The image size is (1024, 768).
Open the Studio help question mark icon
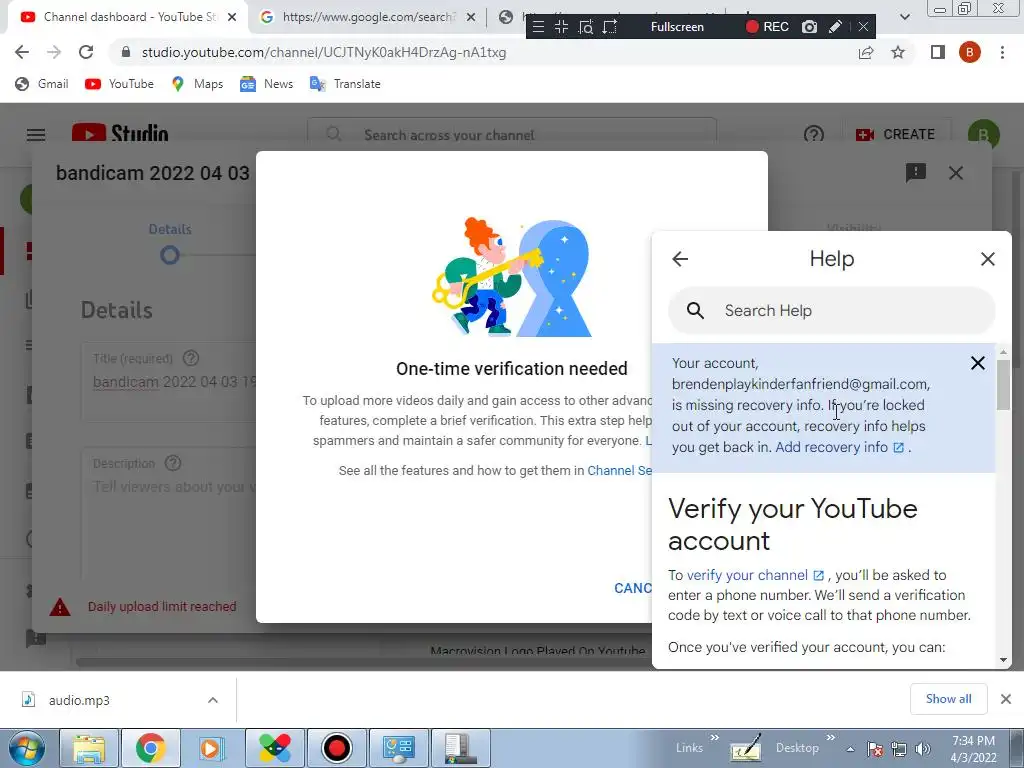(x=814, y=135)
